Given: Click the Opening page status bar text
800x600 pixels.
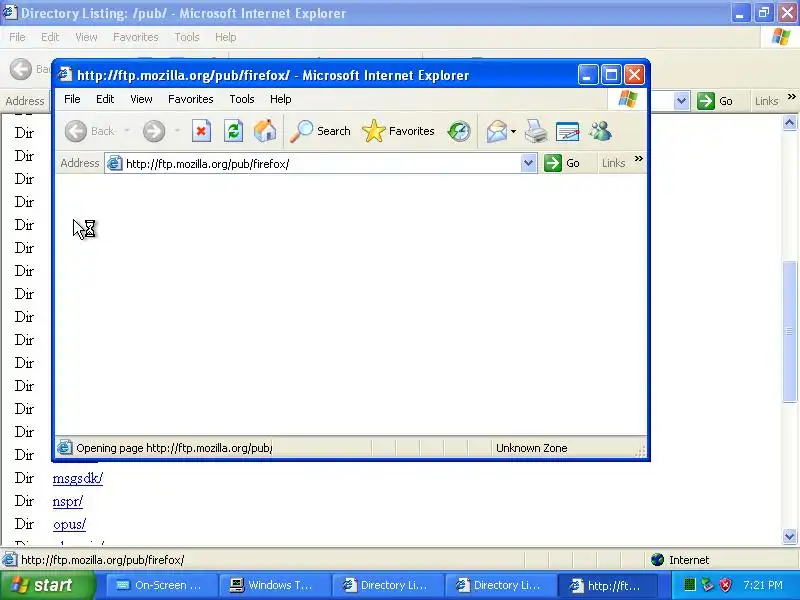Looking at the screenshot, I should pyautogui.click(x=174, y=448).
